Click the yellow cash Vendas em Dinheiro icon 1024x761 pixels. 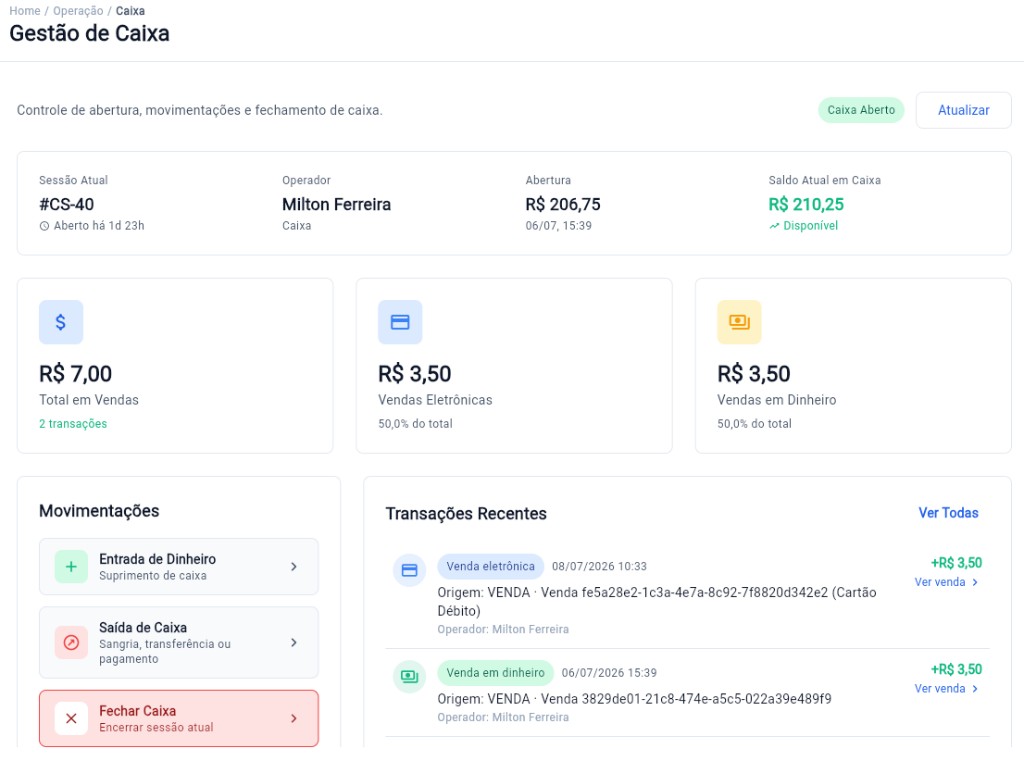coord(739,322)
